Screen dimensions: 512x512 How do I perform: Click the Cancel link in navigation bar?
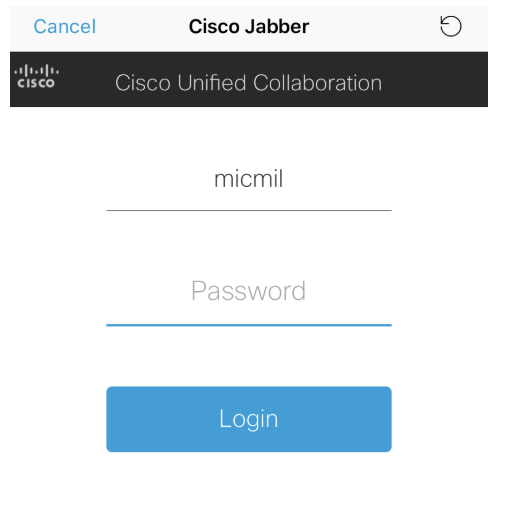65,27
